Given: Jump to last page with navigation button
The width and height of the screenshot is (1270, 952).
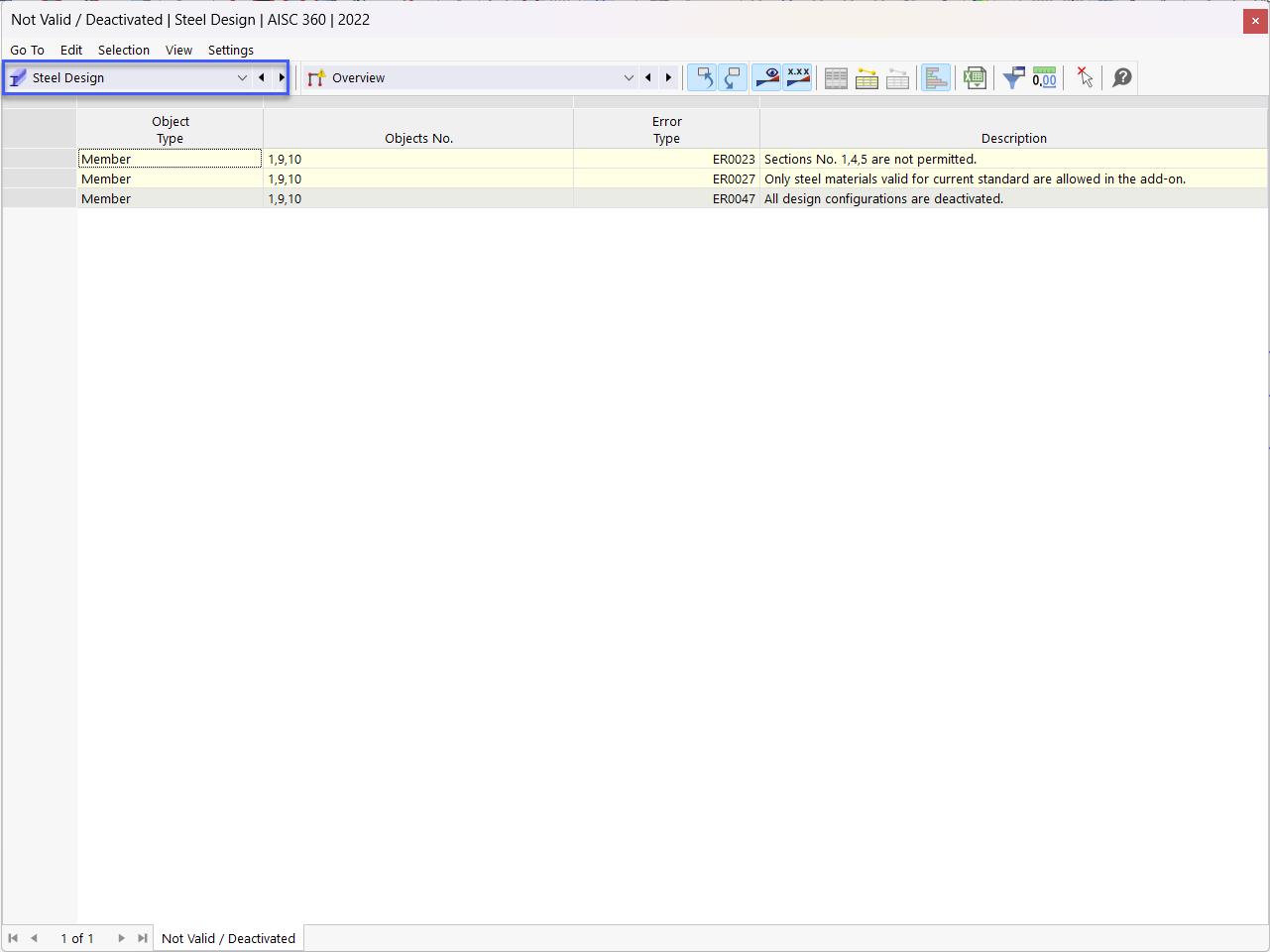Looking at the screenshot, I should pos(142,937).
